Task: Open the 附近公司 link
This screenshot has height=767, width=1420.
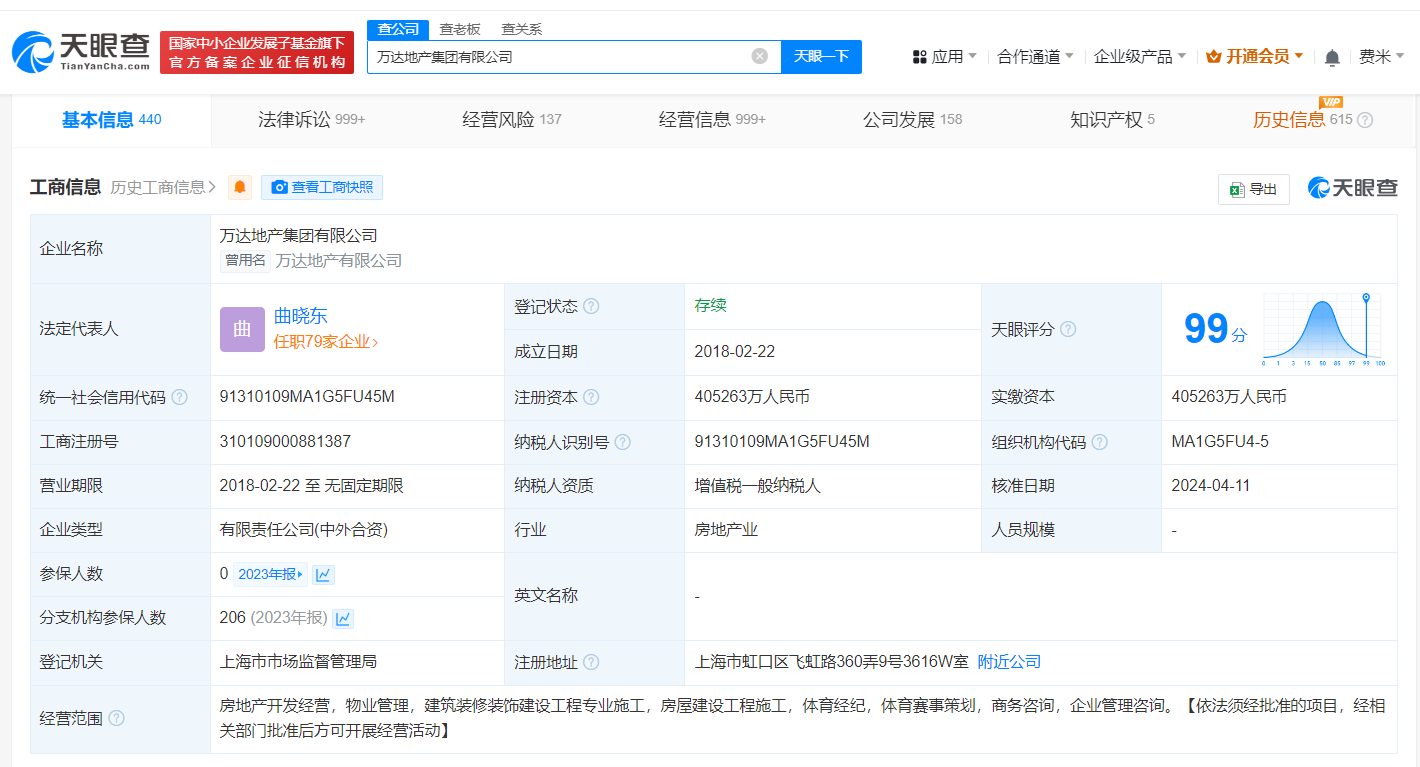Action: click(1007, 662)
